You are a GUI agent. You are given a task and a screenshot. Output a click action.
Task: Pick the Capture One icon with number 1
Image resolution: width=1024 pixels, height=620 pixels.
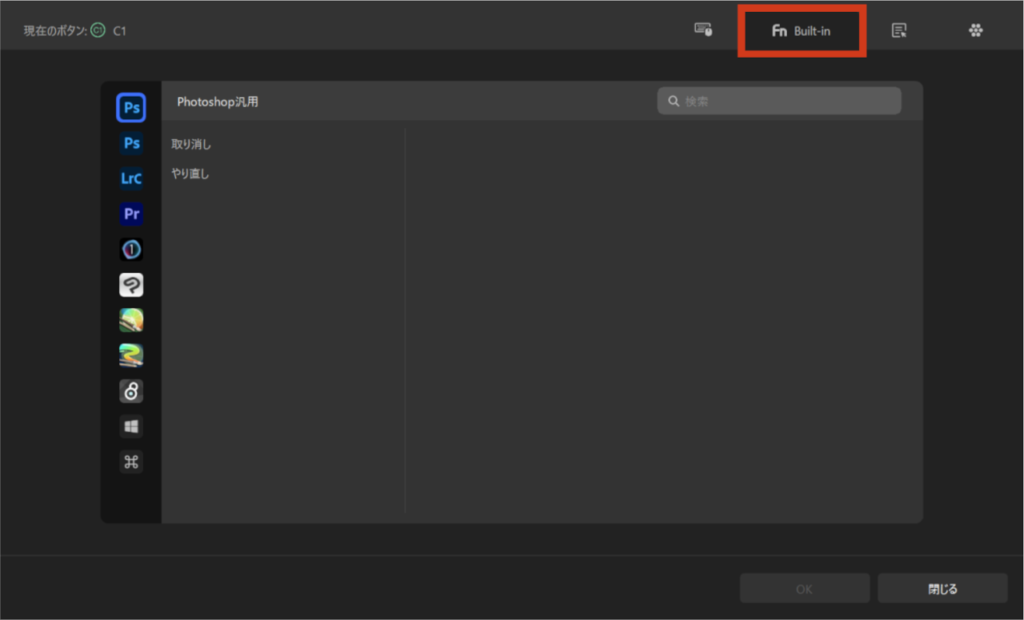[131, 250]
